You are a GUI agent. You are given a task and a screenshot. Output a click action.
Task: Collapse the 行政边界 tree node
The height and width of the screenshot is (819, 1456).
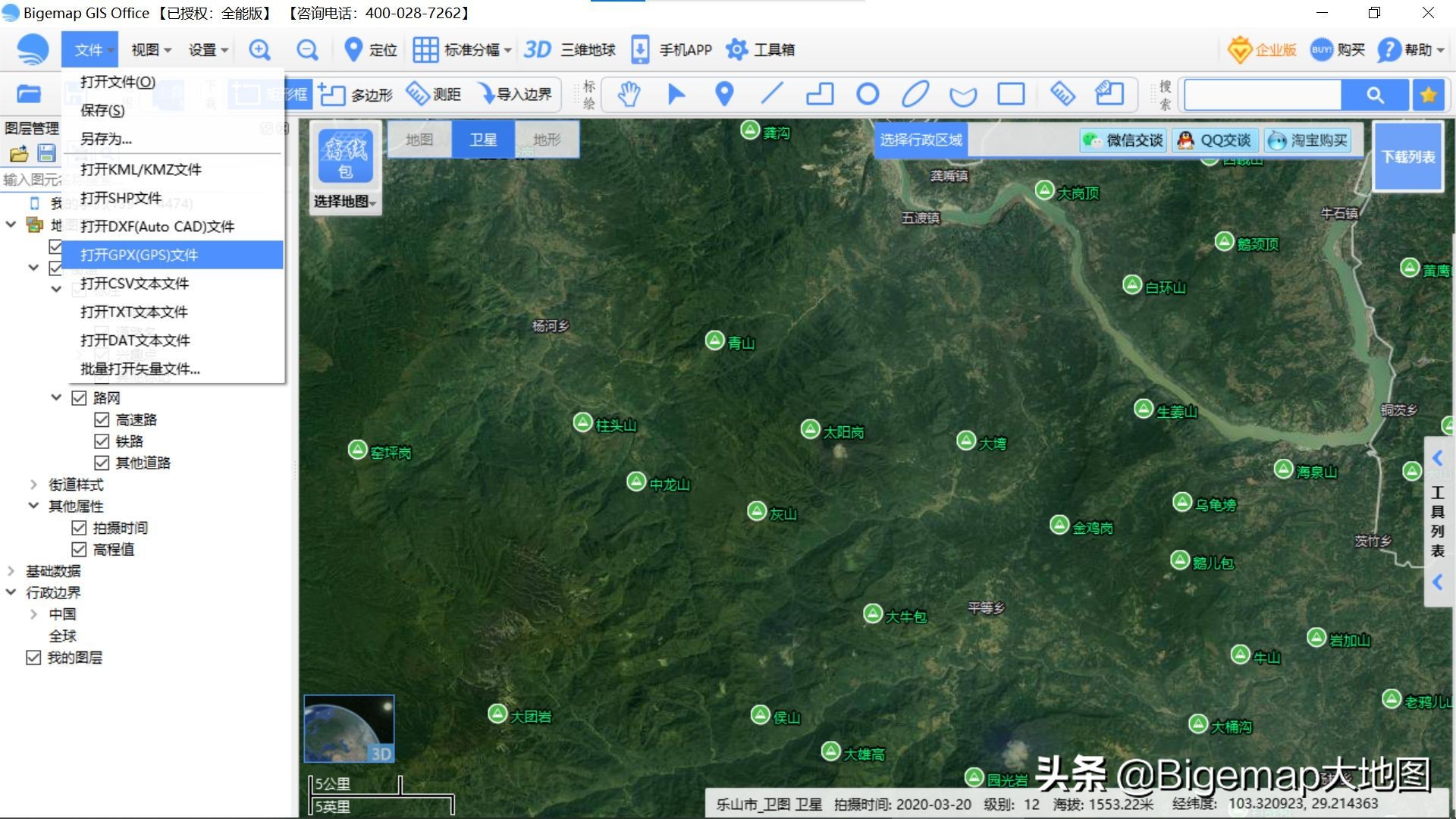11,591
